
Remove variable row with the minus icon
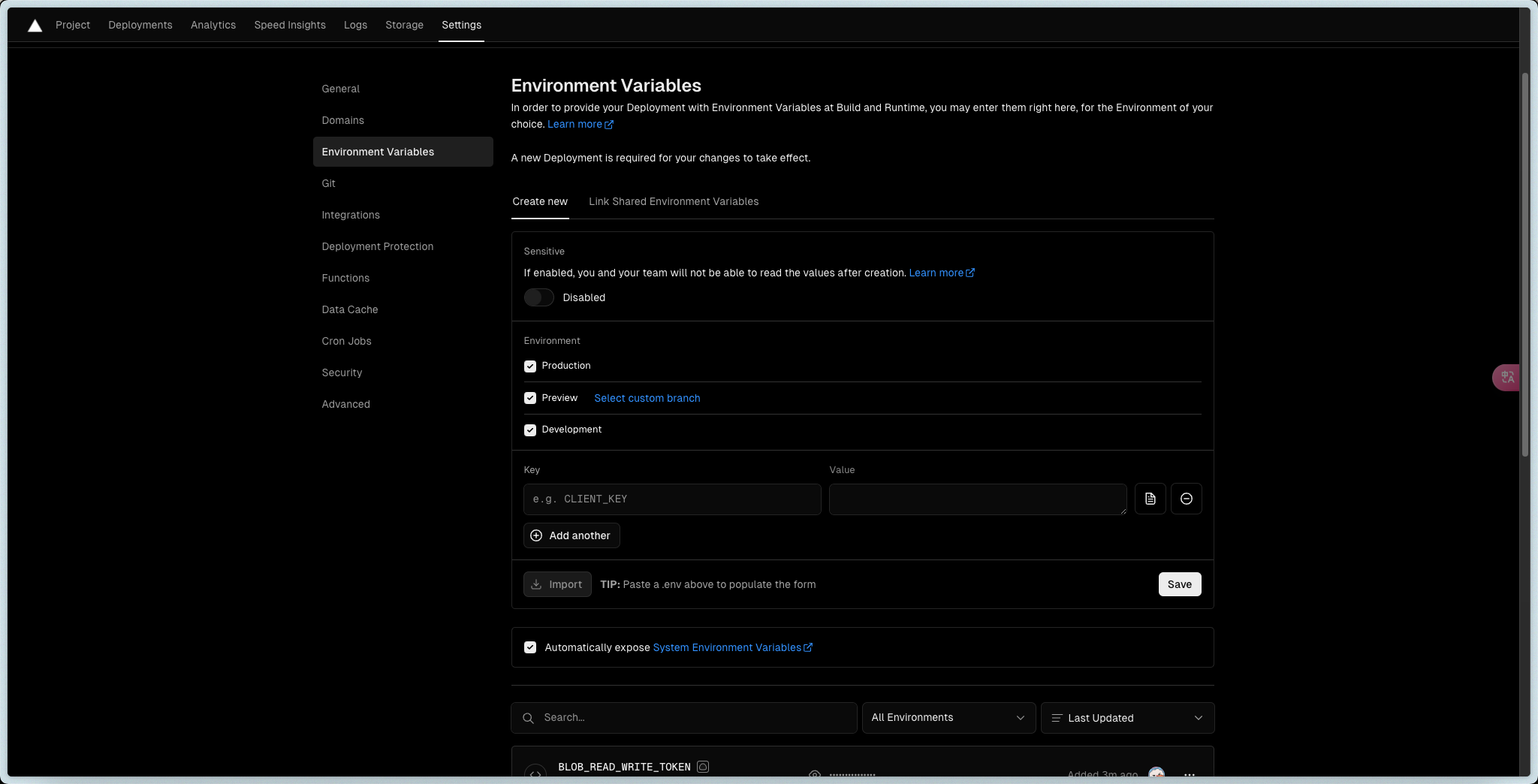(1187, 499)
